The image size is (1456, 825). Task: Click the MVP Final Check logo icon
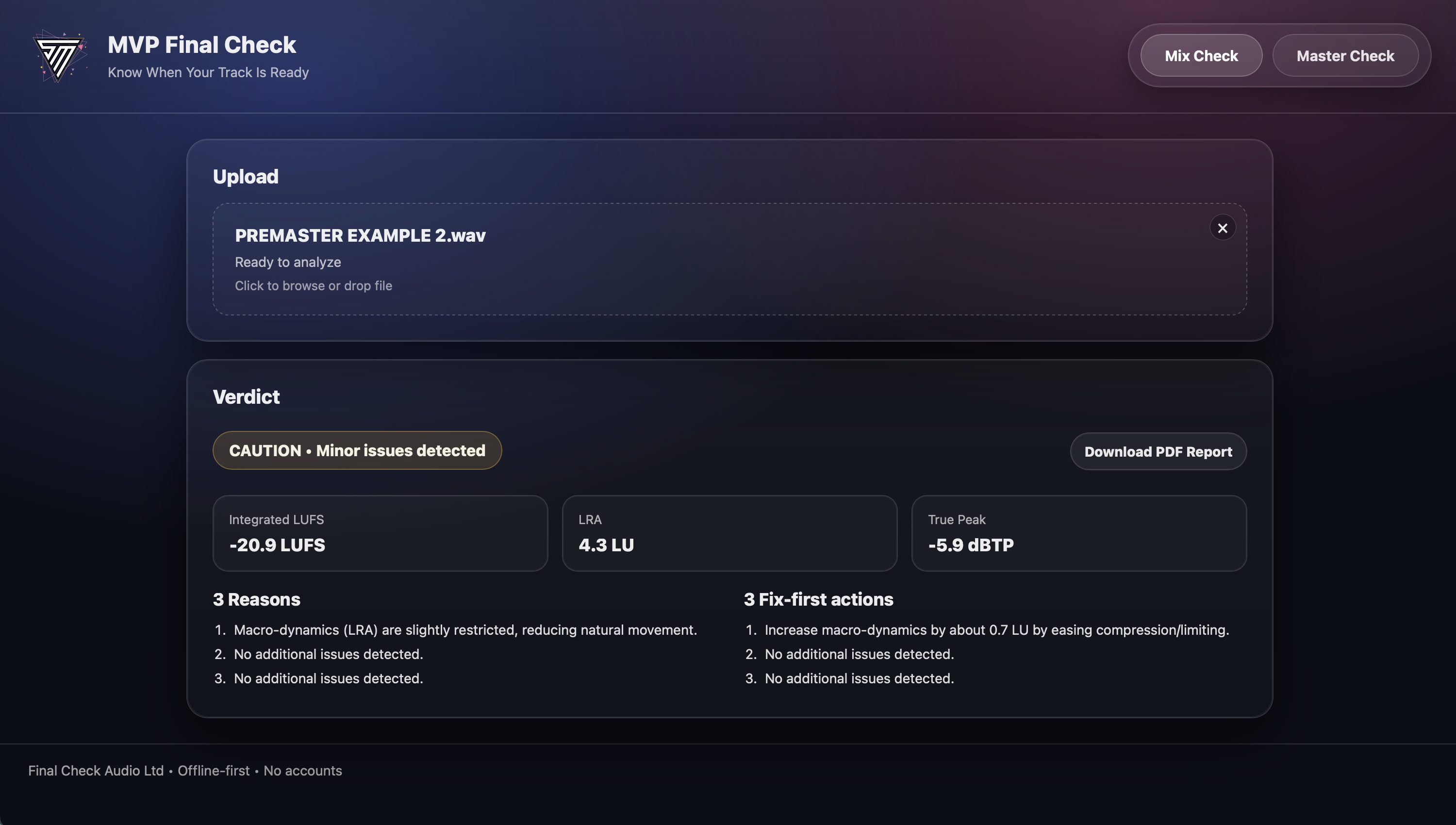point(59,56)
